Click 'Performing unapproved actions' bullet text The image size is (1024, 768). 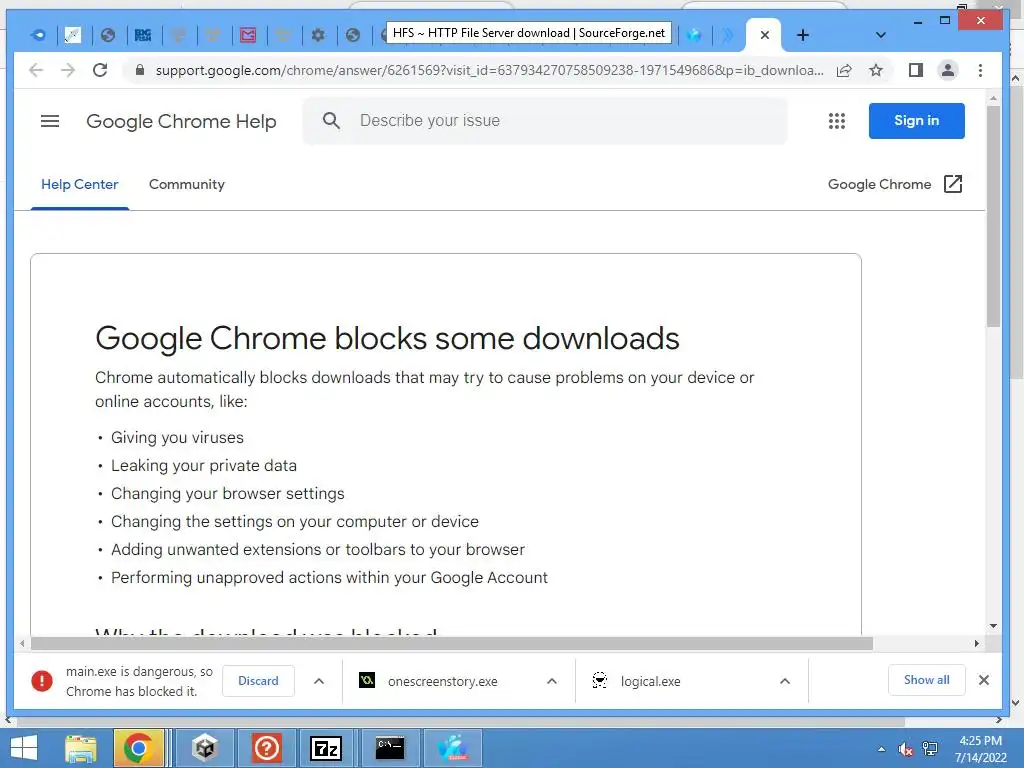(x=329, y=578)
